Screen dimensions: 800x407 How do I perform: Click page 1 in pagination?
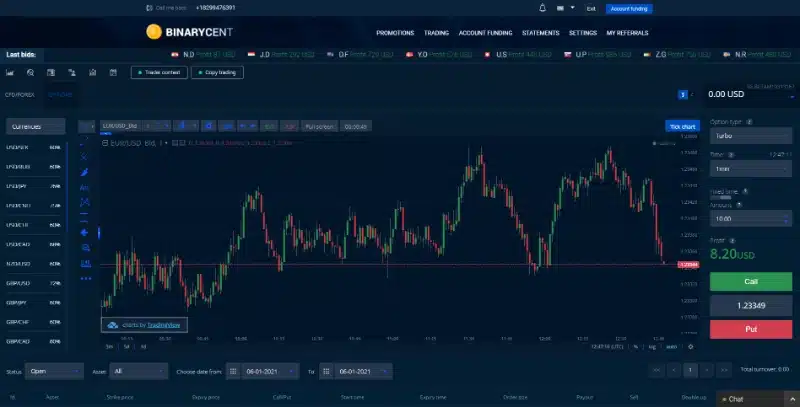click(x=690, y=370)
